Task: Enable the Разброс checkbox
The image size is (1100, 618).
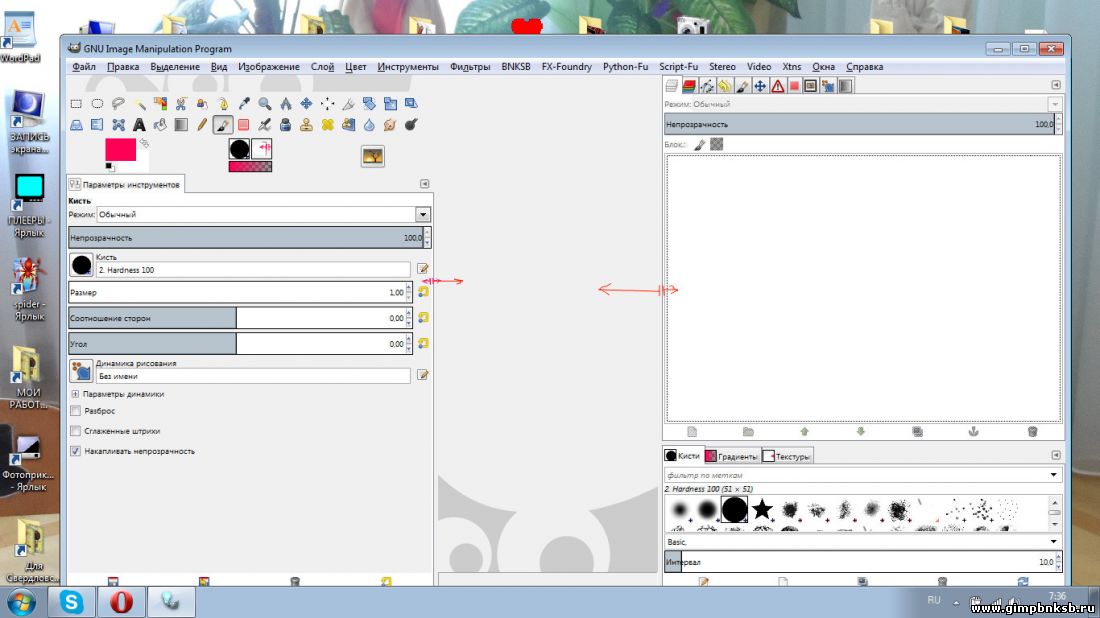Action: pos(75,411)
